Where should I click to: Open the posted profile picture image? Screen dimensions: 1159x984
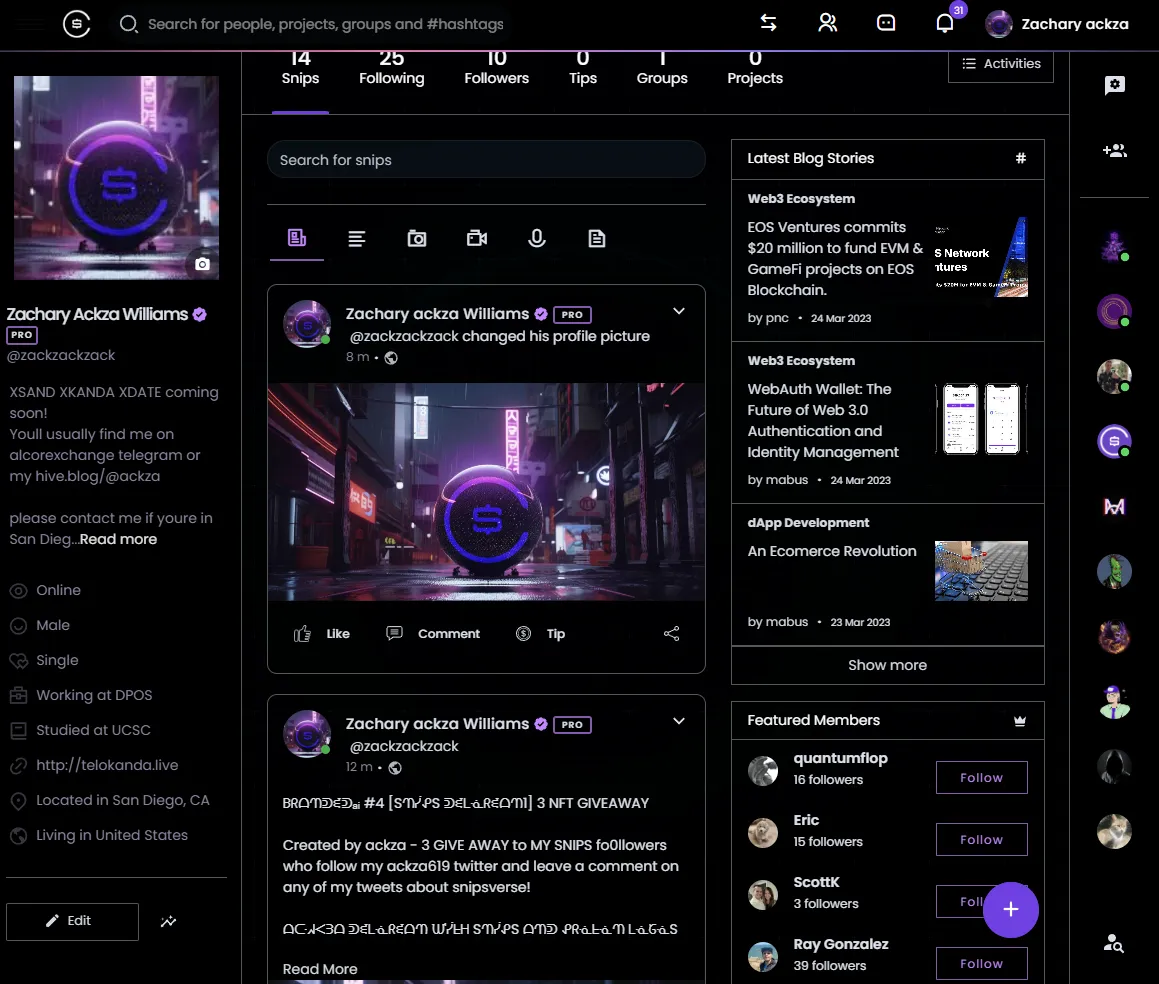(x=486, y=492)
